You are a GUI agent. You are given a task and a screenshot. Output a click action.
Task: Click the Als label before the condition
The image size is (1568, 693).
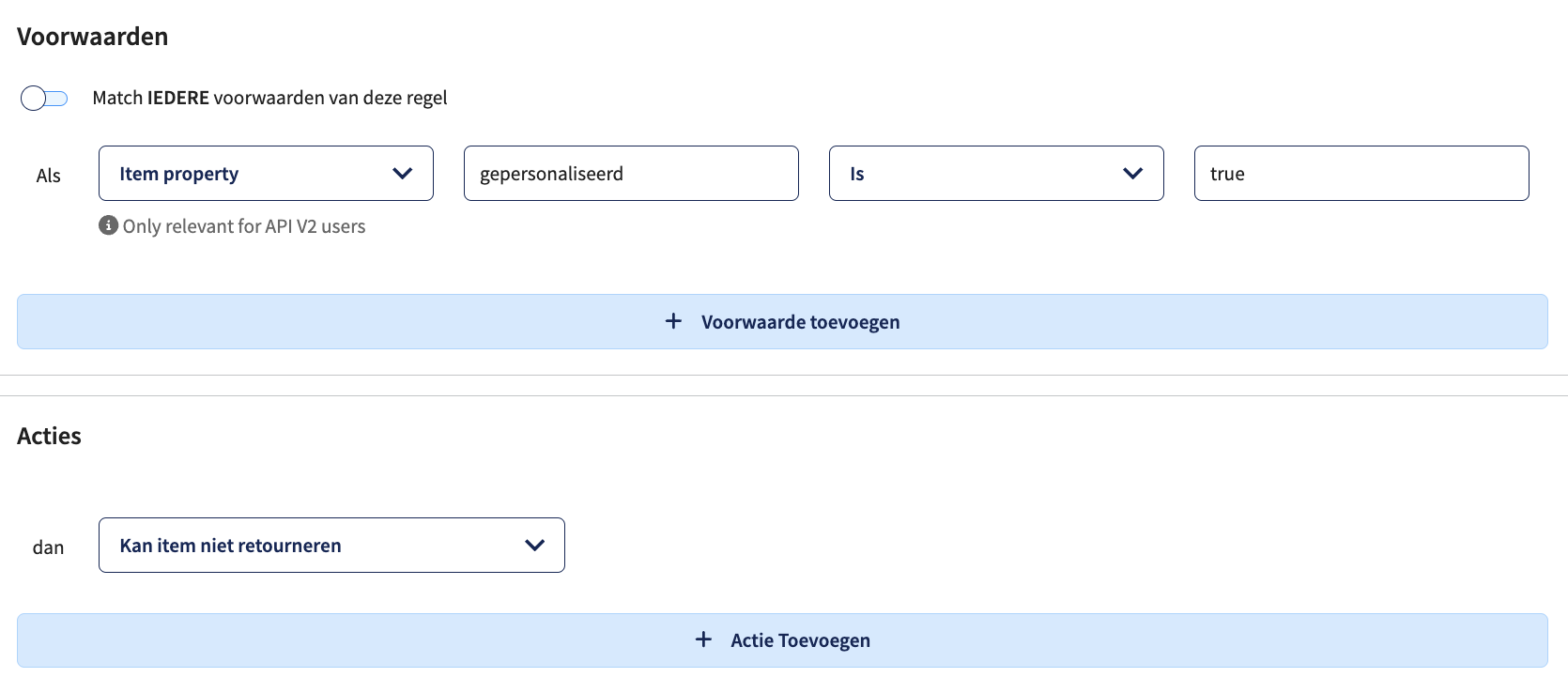click(x=49, y=176)
